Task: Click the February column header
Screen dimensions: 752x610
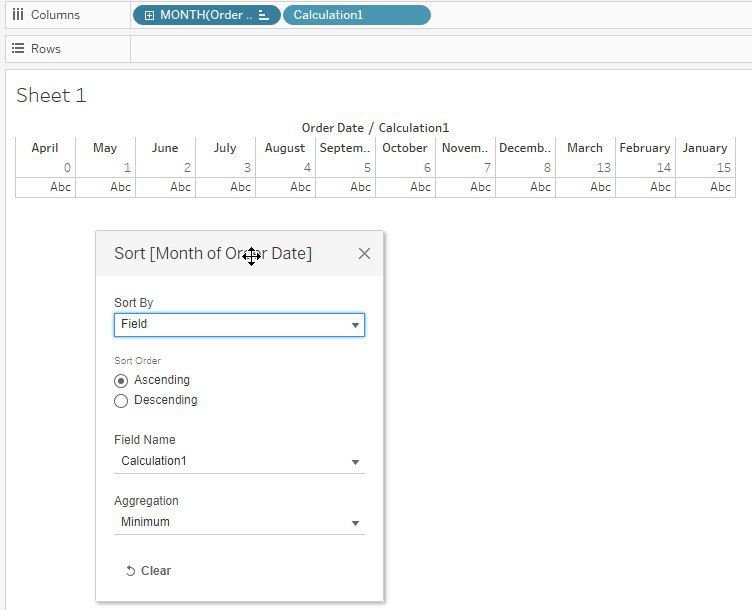Action: (x=645, y=148)
